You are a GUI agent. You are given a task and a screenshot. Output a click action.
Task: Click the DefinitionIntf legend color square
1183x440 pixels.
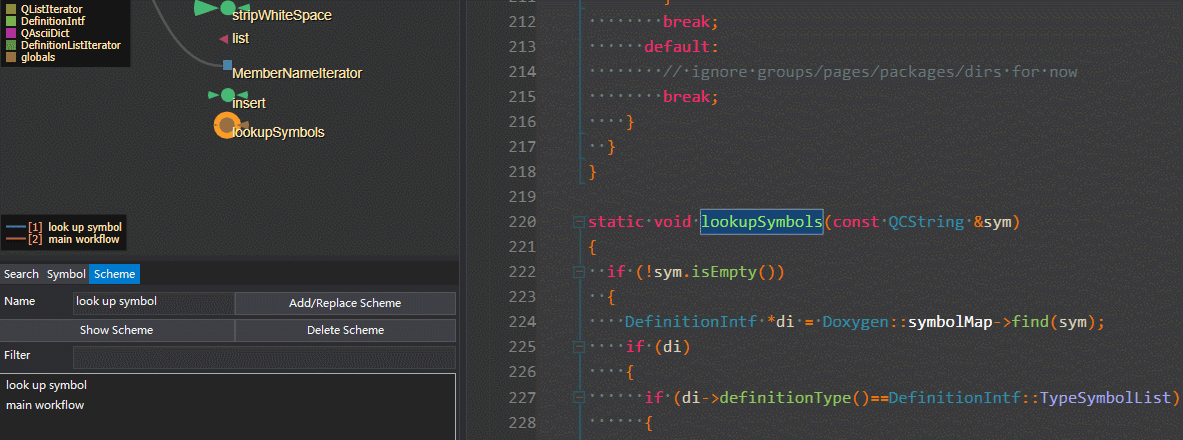(11, 21)
